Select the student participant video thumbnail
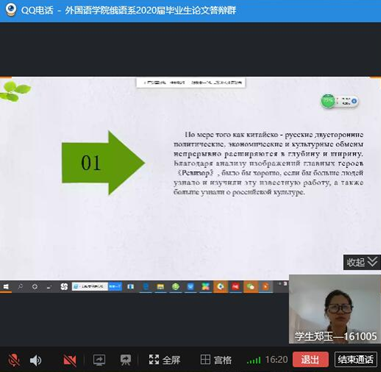This screenshot has height=372, width=381. [x=335, y=309]
